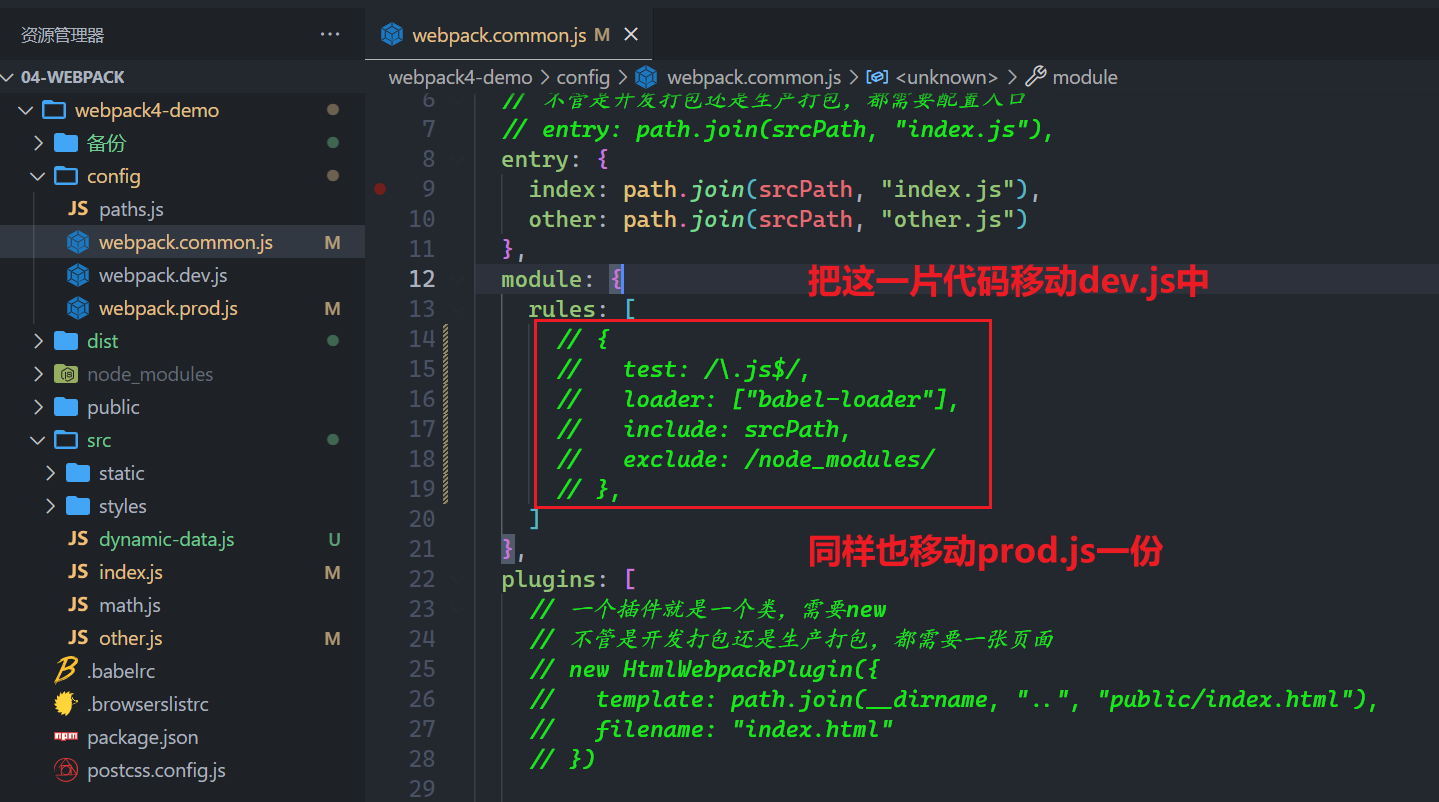
Task: Click the src folder icon
Action: (x=66, y=440)
